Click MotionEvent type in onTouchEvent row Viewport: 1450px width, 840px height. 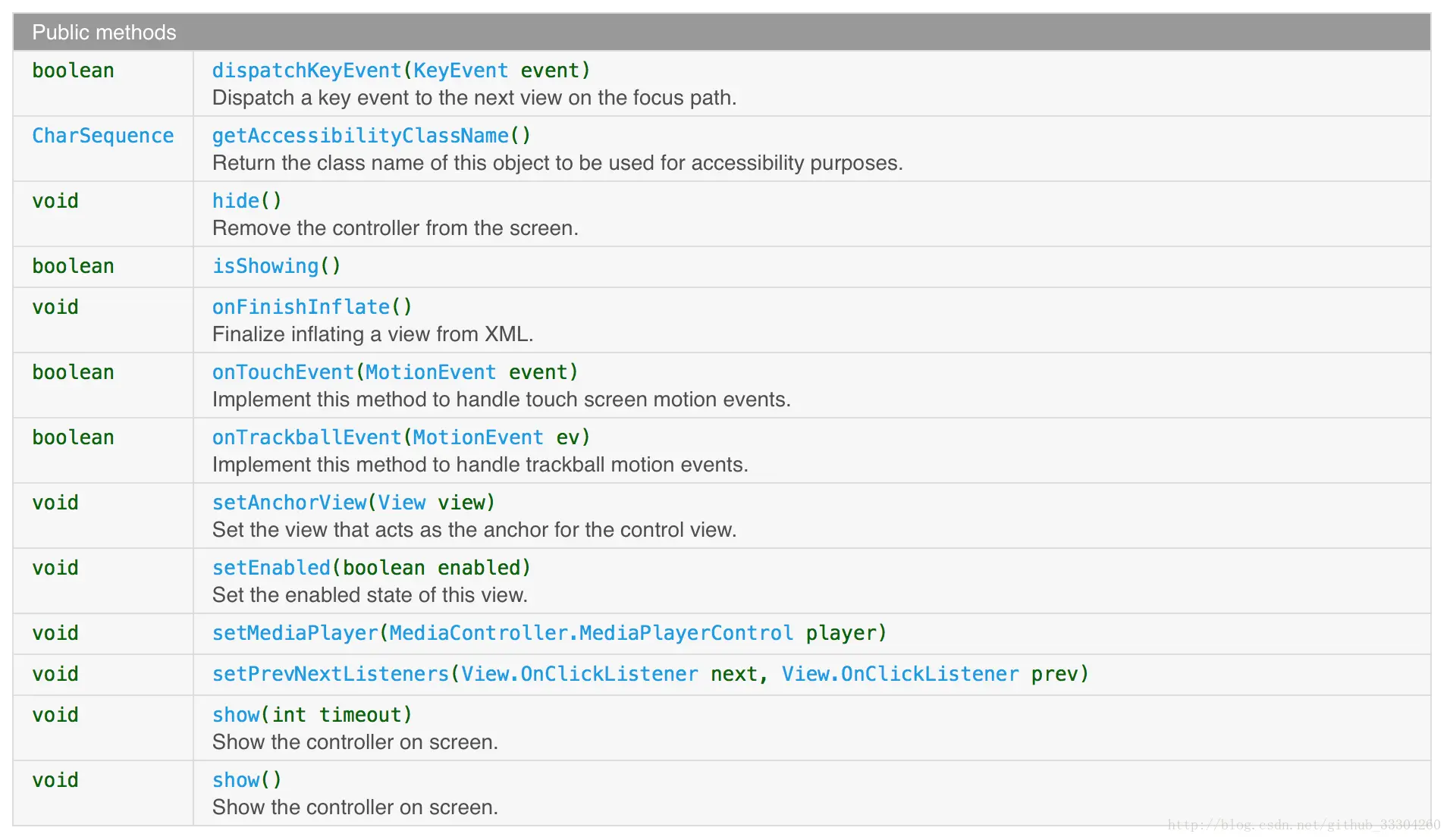[x=431, y=372]
